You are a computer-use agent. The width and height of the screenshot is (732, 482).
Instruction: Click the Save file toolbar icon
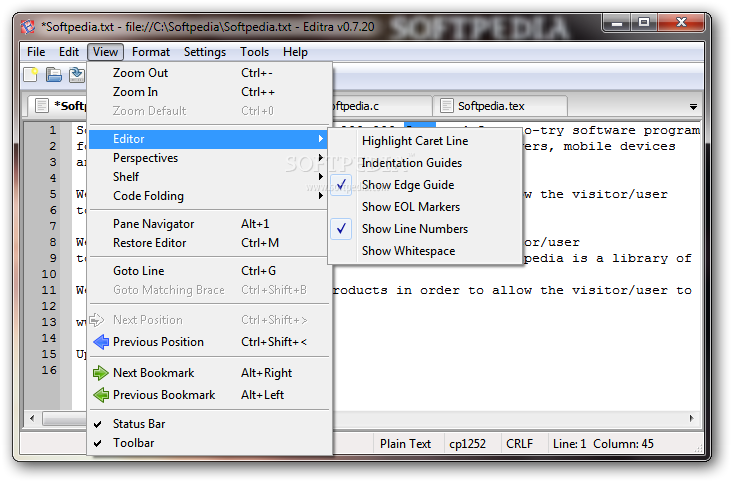click(x=77, y=75)
